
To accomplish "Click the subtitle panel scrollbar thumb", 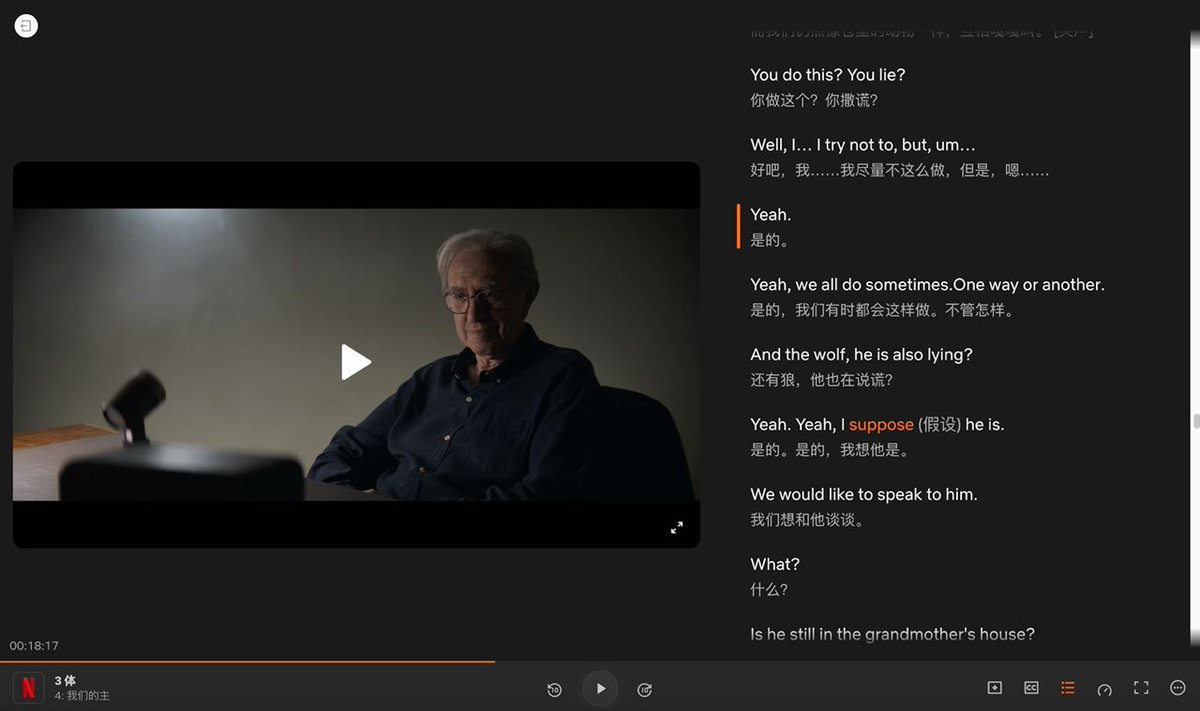I will tap(1196, 421).
